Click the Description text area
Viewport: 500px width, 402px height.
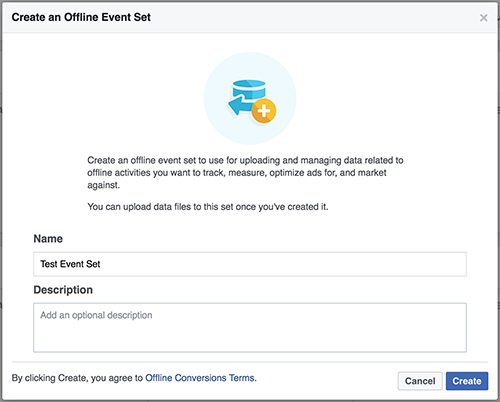pyautogui.click(x=250, y=327)
